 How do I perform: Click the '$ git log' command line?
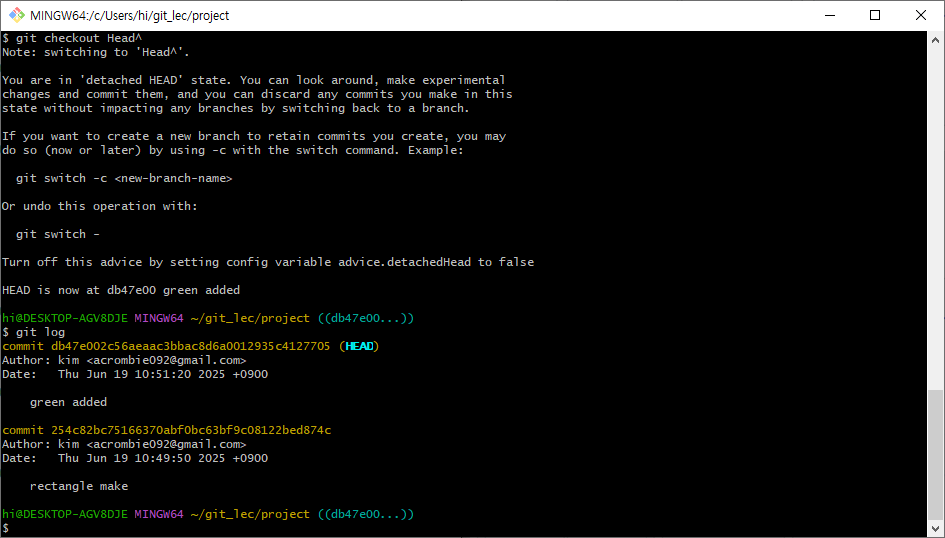tap(33, 332)
